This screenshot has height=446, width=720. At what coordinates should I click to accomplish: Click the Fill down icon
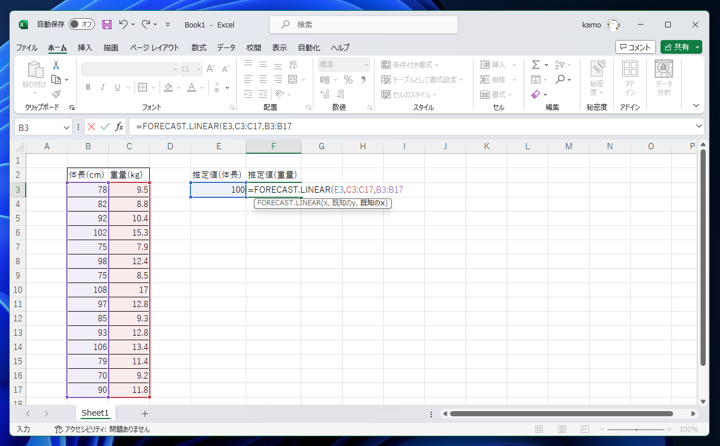536,79
